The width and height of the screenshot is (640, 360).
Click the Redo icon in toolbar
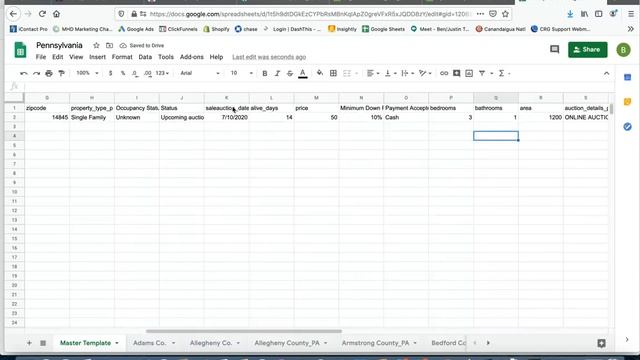[36, 73]
